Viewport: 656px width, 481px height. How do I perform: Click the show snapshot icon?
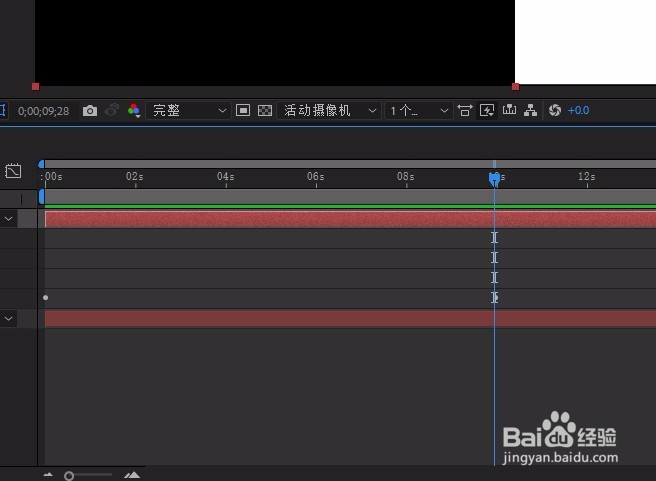click(x=112, y=110)
